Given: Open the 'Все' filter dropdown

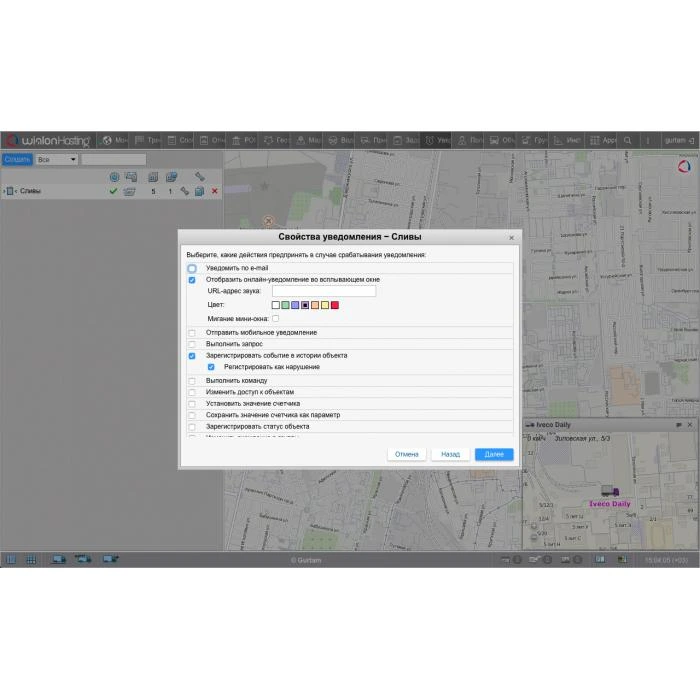Looking at the screenshot, I should 57,159.
